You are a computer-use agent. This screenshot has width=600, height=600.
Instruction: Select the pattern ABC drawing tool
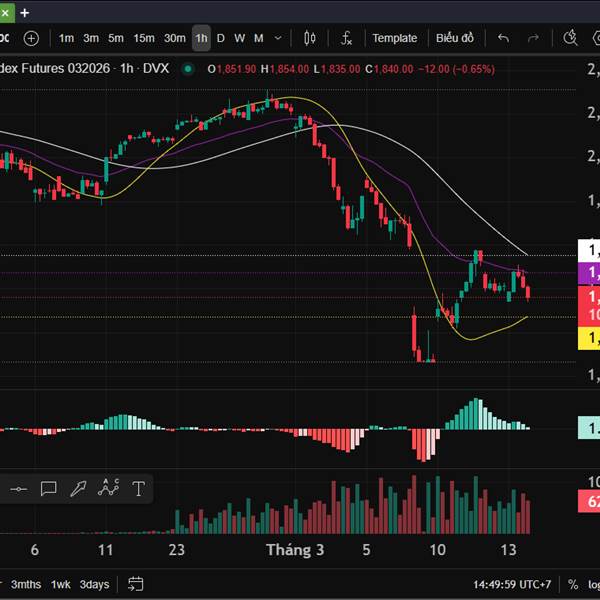(x=109, y=488)
